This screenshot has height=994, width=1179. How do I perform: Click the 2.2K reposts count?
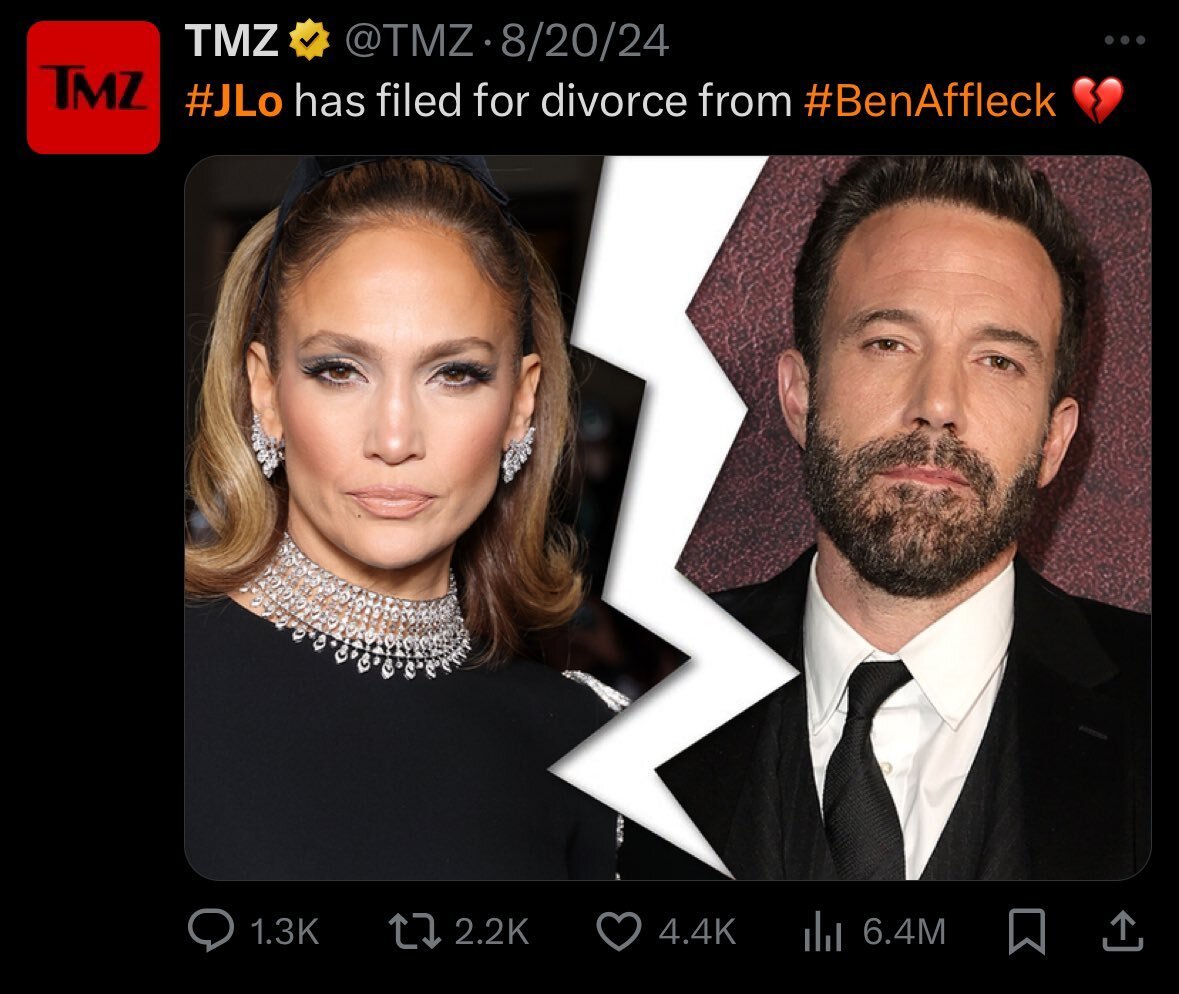click(x=492, y=932)
